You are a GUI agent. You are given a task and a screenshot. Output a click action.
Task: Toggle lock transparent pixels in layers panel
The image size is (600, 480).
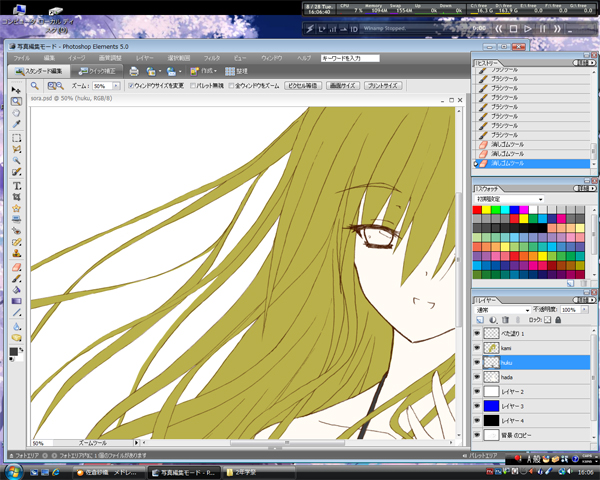tap(548, 320)
